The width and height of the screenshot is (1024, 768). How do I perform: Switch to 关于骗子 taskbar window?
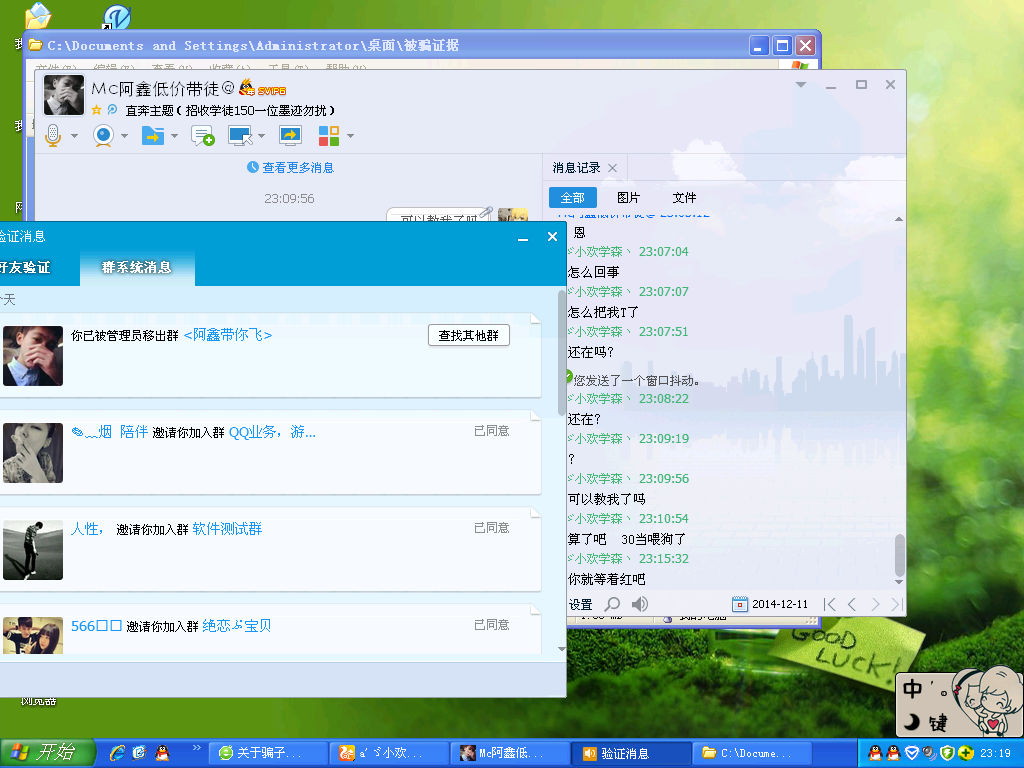pyautogui.click(x=268, y=753)
